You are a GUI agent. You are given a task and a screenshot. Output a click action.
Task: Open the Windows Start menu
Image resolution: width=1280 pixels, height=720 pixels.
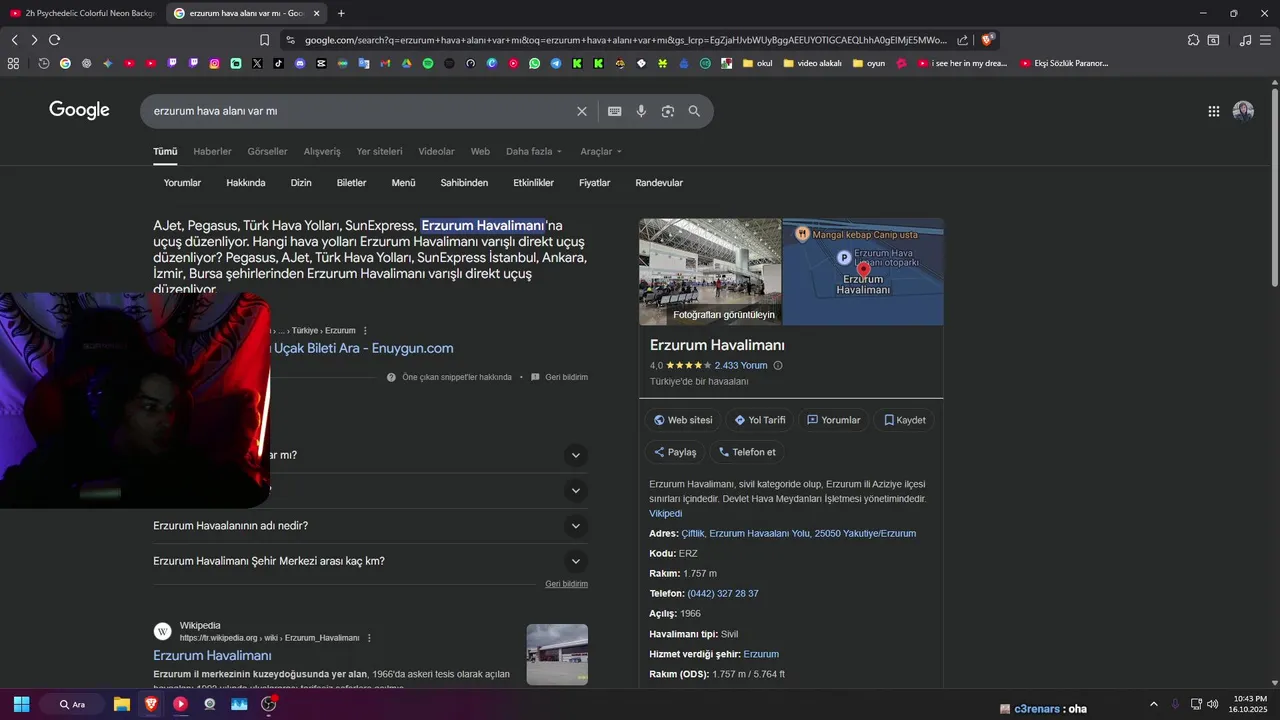point(21,704)
